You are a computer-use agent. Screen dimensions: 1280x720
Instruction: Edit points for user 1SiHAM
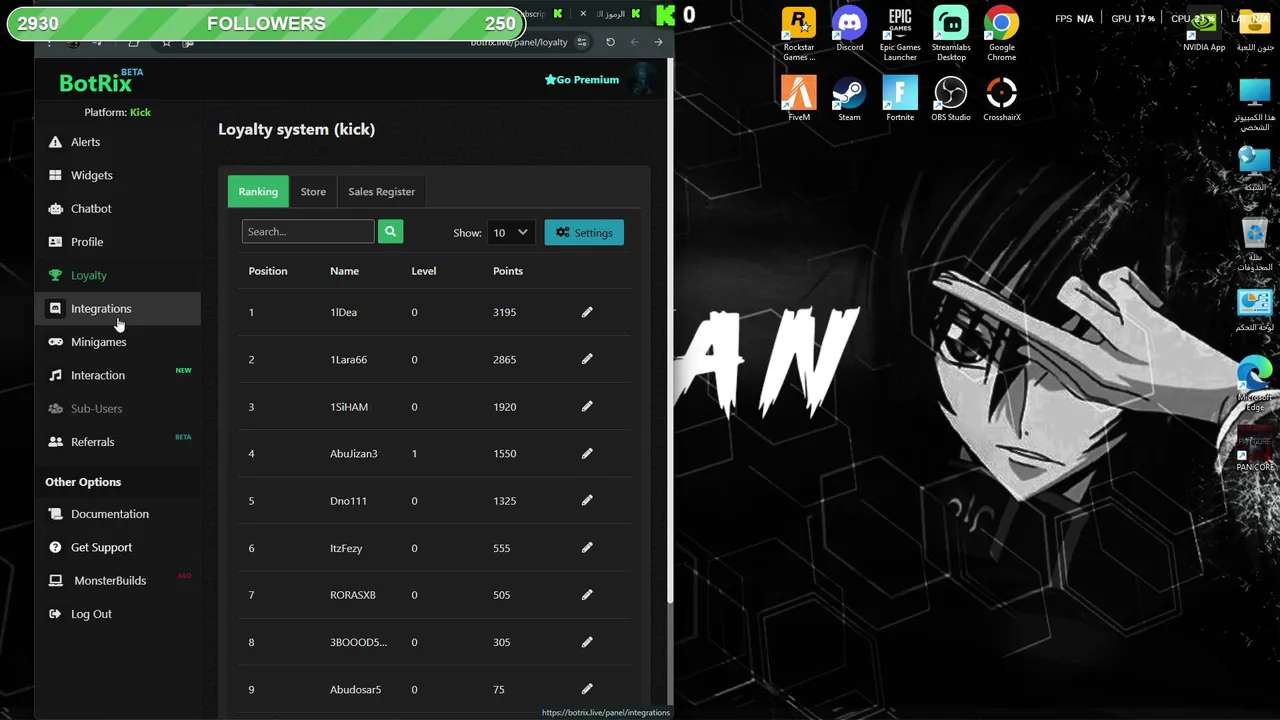point(587,406)
